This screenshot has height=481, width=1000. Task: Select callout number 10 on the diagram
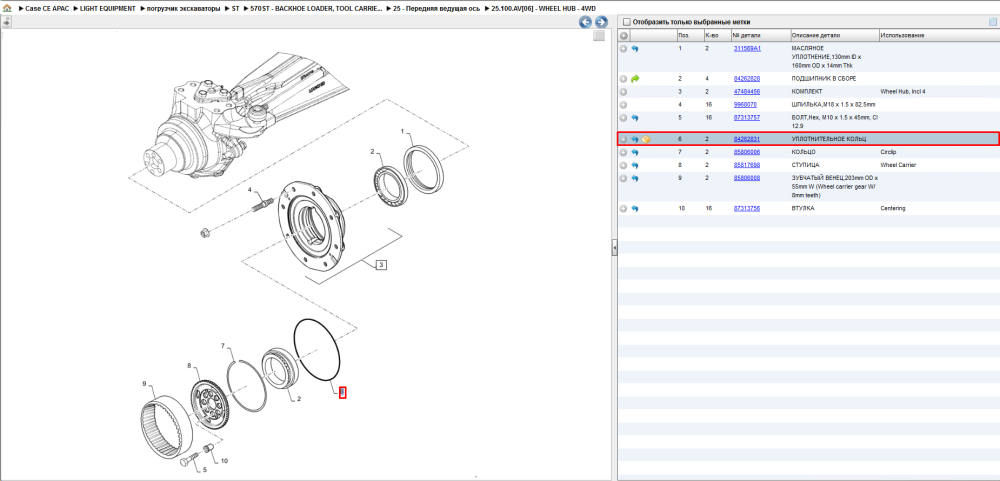[223, 460]
